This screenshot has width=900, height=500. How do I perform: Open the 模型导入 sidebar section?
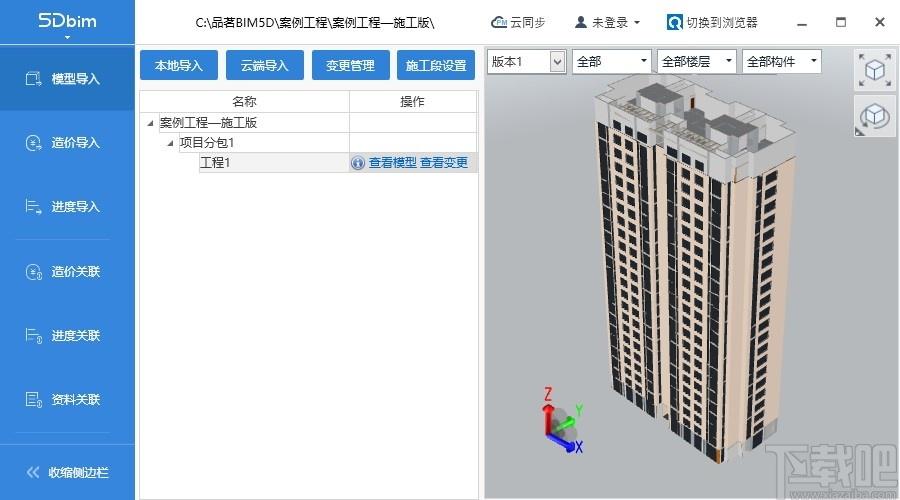pos(67,79)
